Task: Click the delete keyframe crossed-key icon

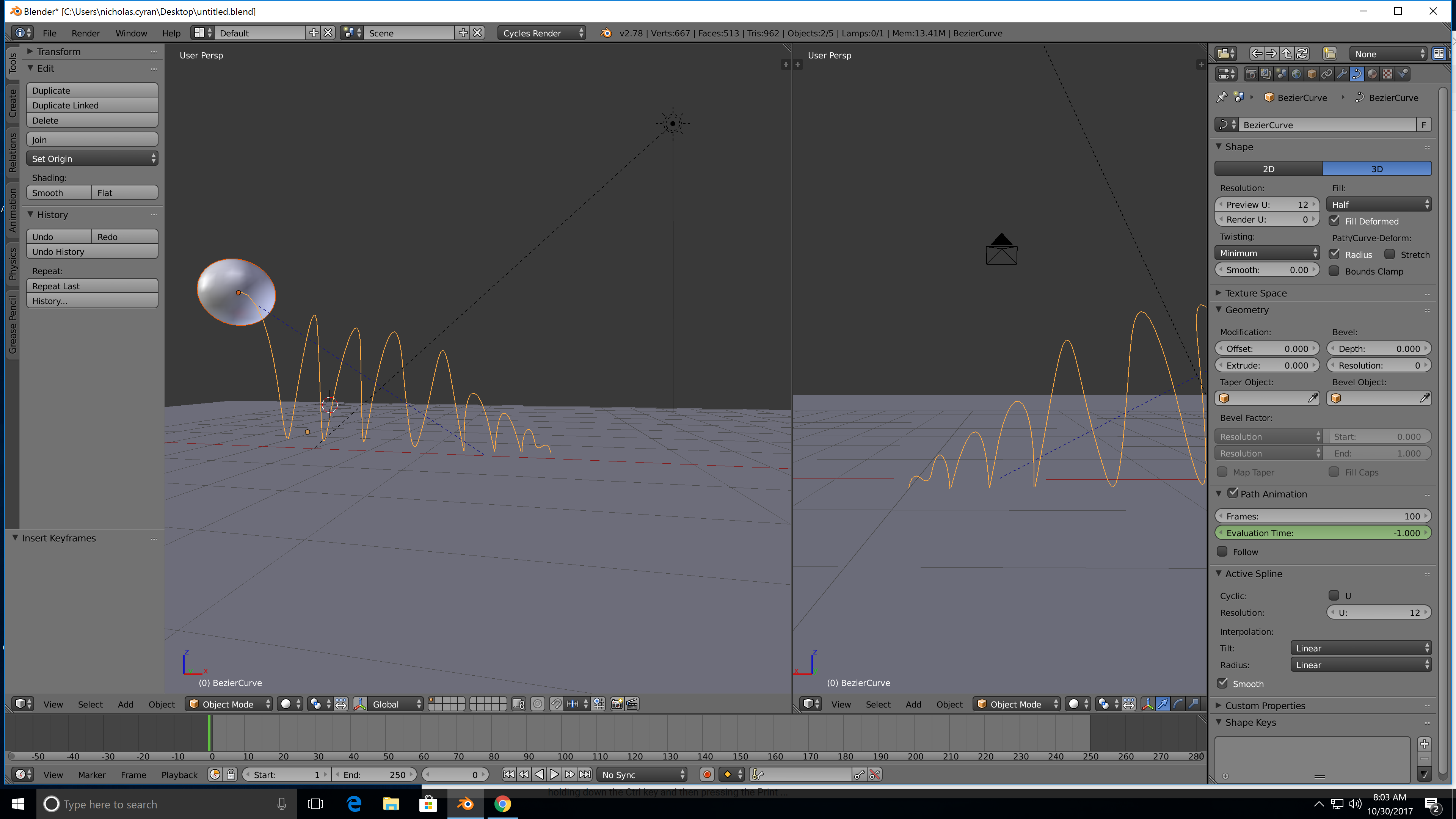Action: pos(875,774)
